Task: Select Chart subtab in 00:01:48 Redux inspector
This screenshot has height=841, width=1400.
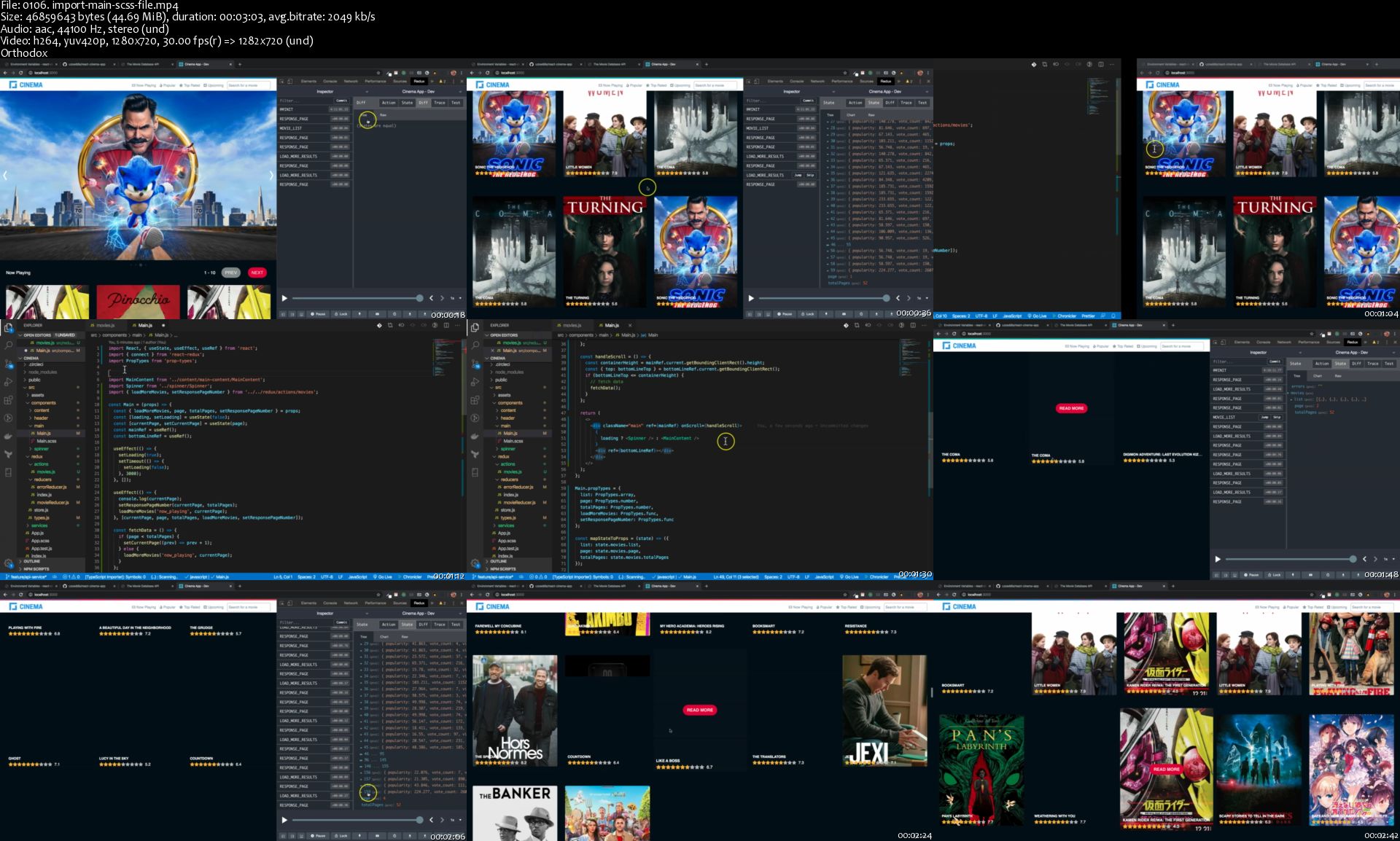Action: pyautogui.click(x=1318, y=376)
